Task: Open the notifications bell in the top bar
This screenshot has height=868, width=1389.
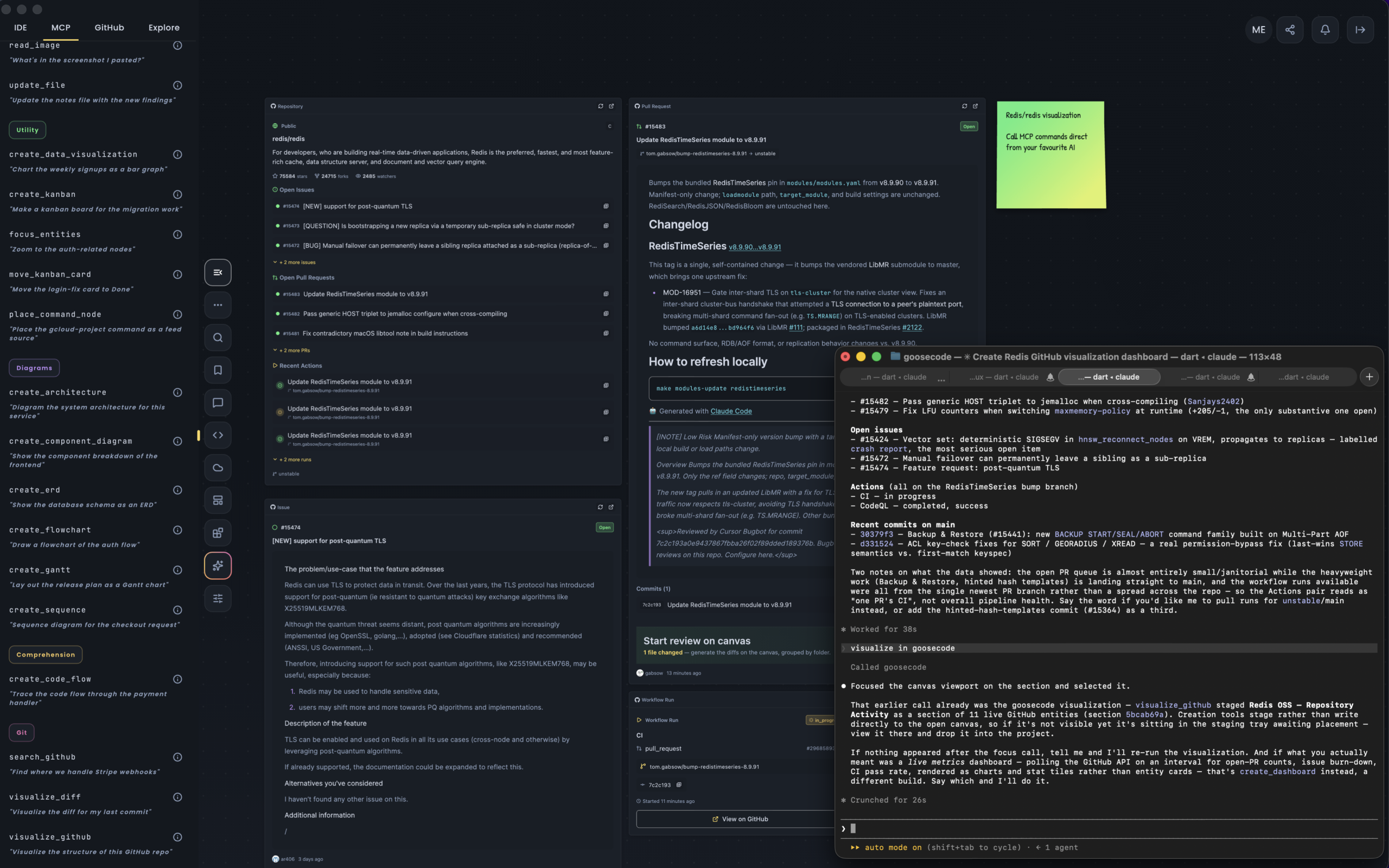Action: pyautogui.click(x=1325, y=30)
